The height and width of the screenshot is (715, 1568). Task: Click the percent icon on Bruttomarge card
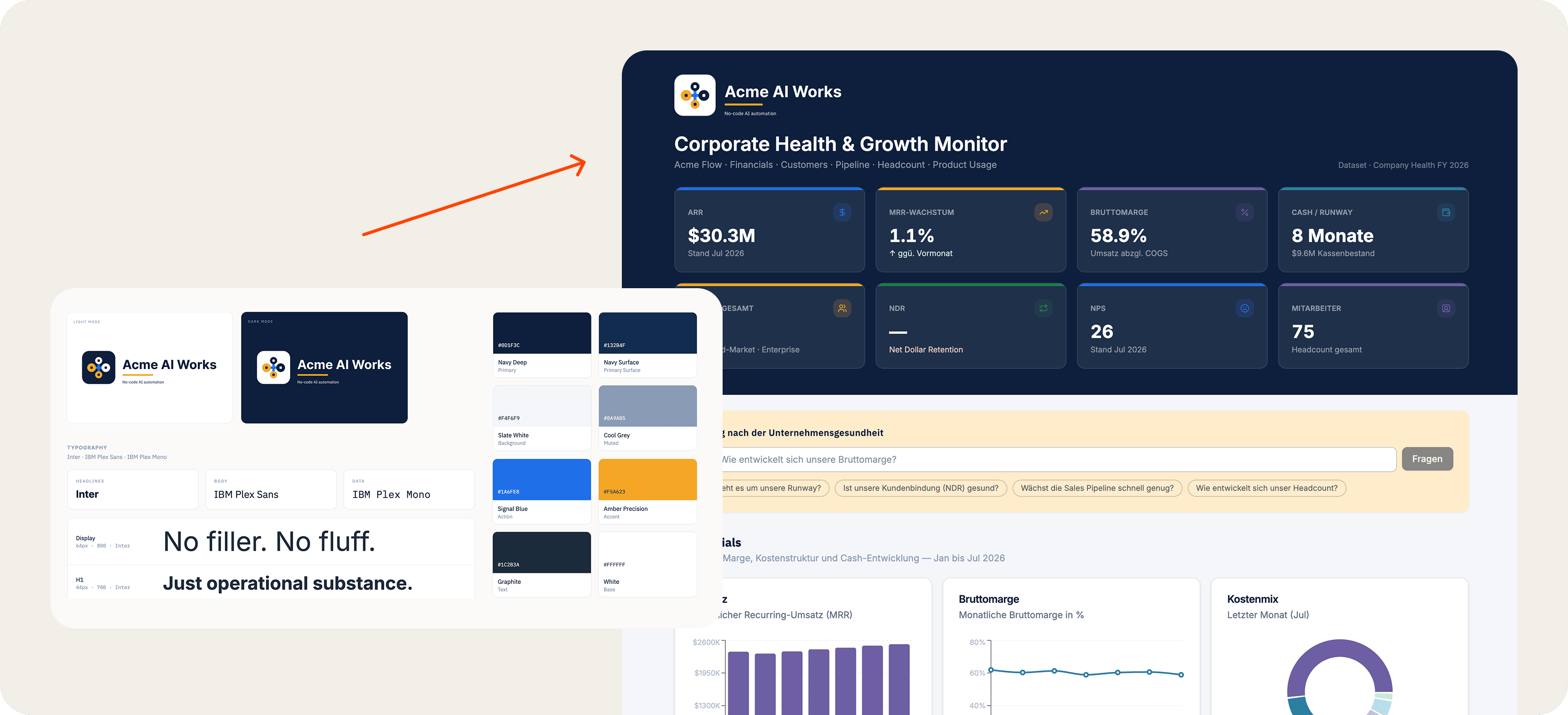[1245, 213]
